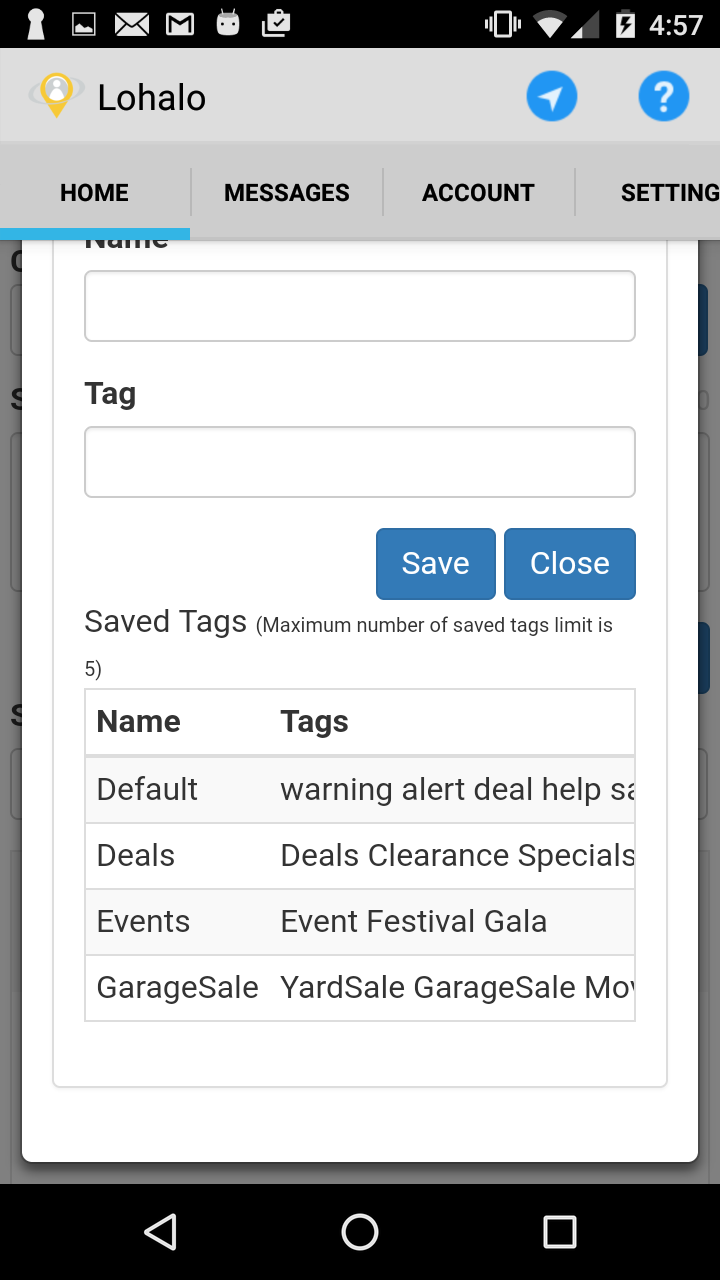Switch to the Messages tab
Screen dimensions: 720x1280
pyautogui.click(x=287, y=193)
